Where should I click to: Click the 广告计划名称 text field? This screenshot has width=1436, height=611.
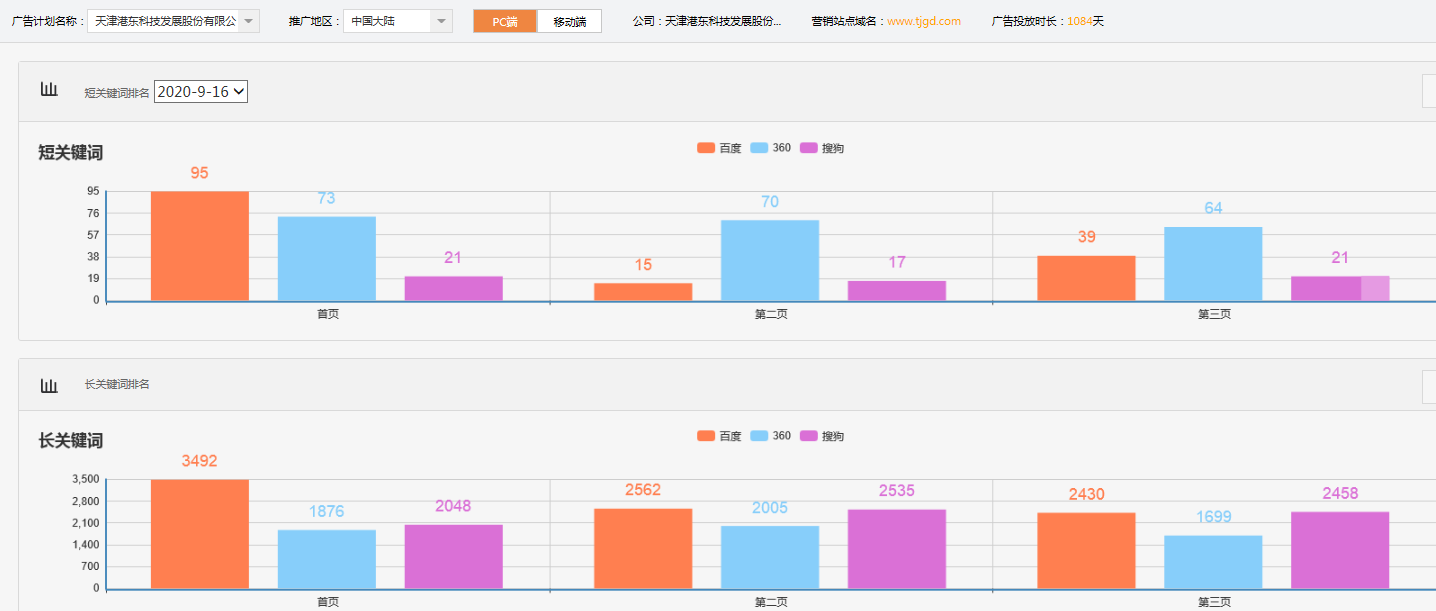click(x=164, y=21)
